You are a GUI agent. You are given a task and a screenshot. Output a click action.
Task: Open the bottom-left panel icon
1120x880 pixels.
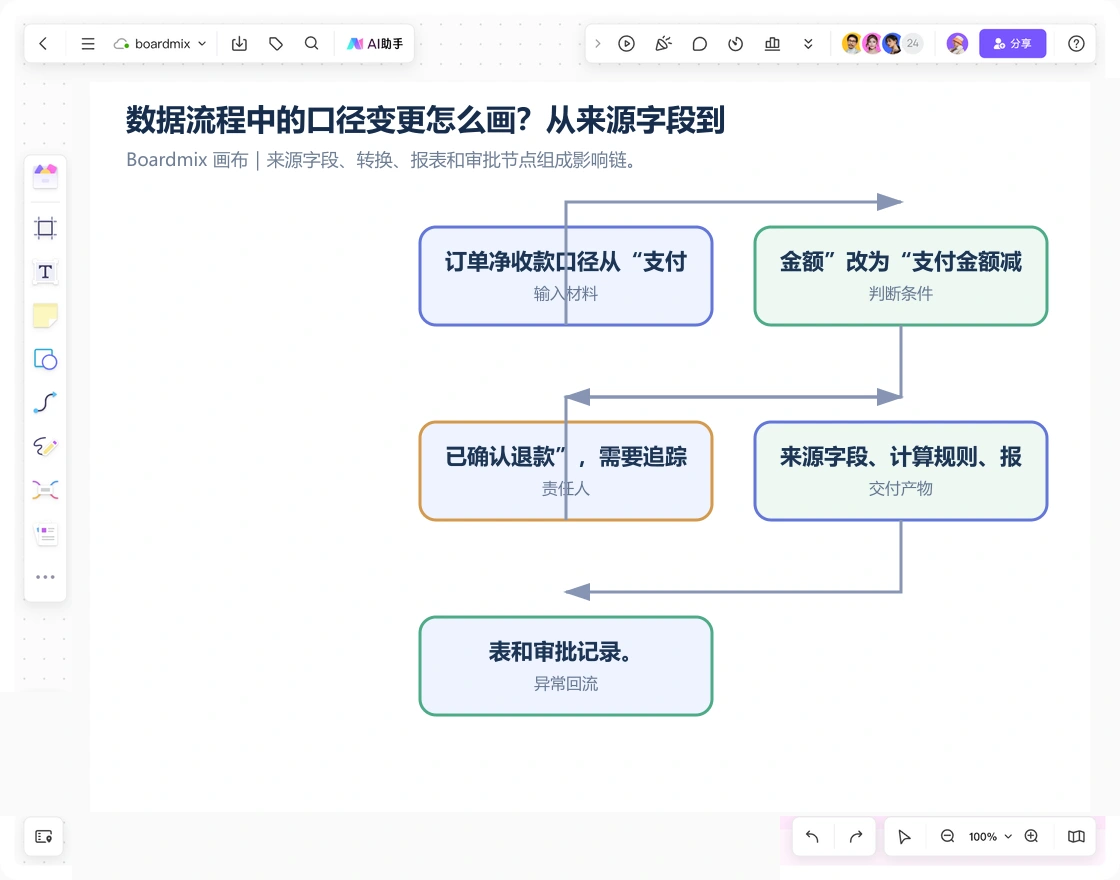44,836
